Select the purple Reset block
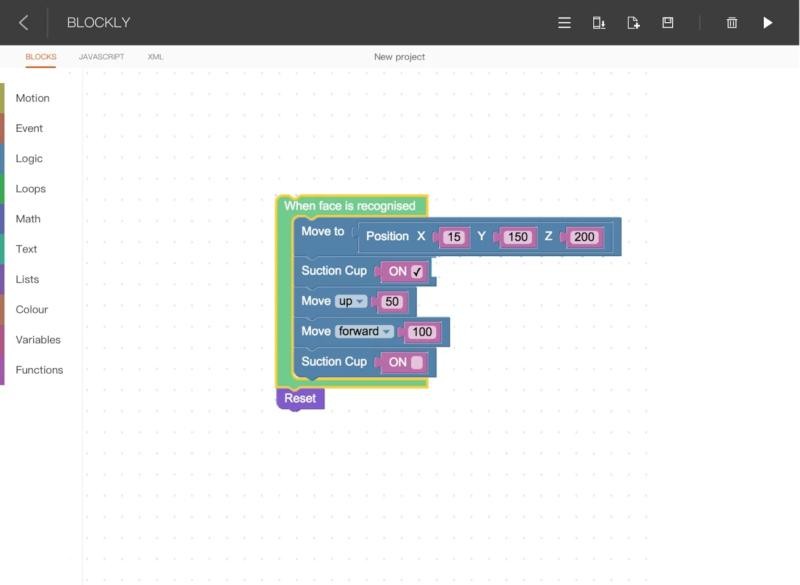The width and height of the screenshot is (800, 585). [300, 398]
